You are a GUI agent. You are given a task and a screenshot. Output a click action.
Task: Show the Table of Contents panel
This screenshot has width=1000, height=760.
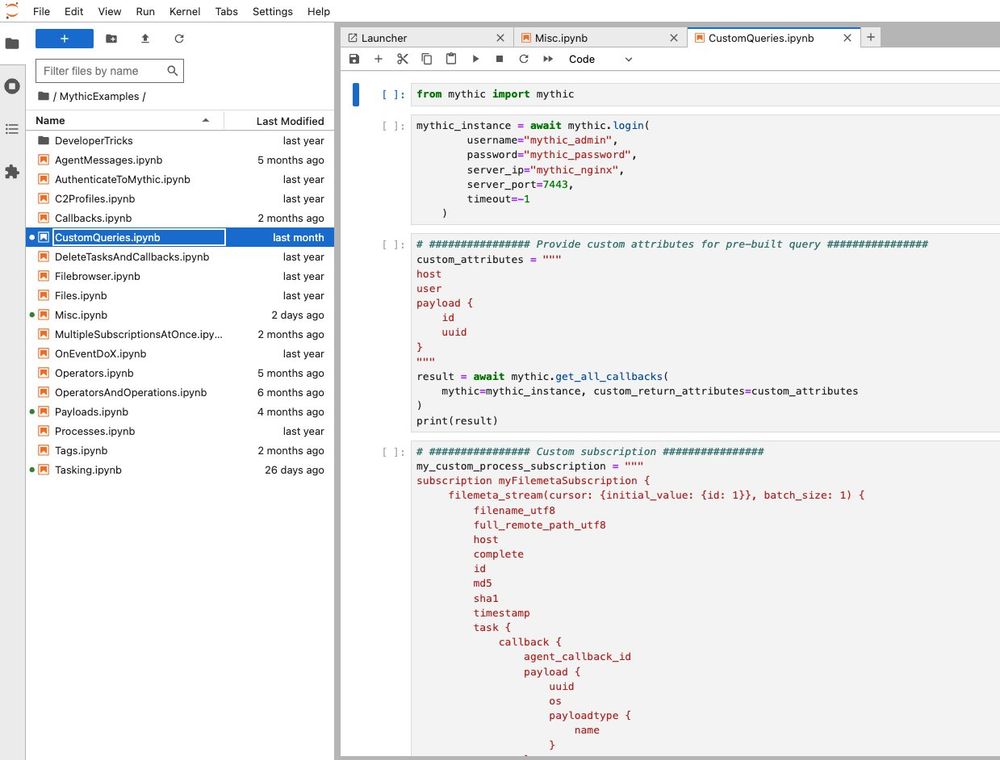12,129
